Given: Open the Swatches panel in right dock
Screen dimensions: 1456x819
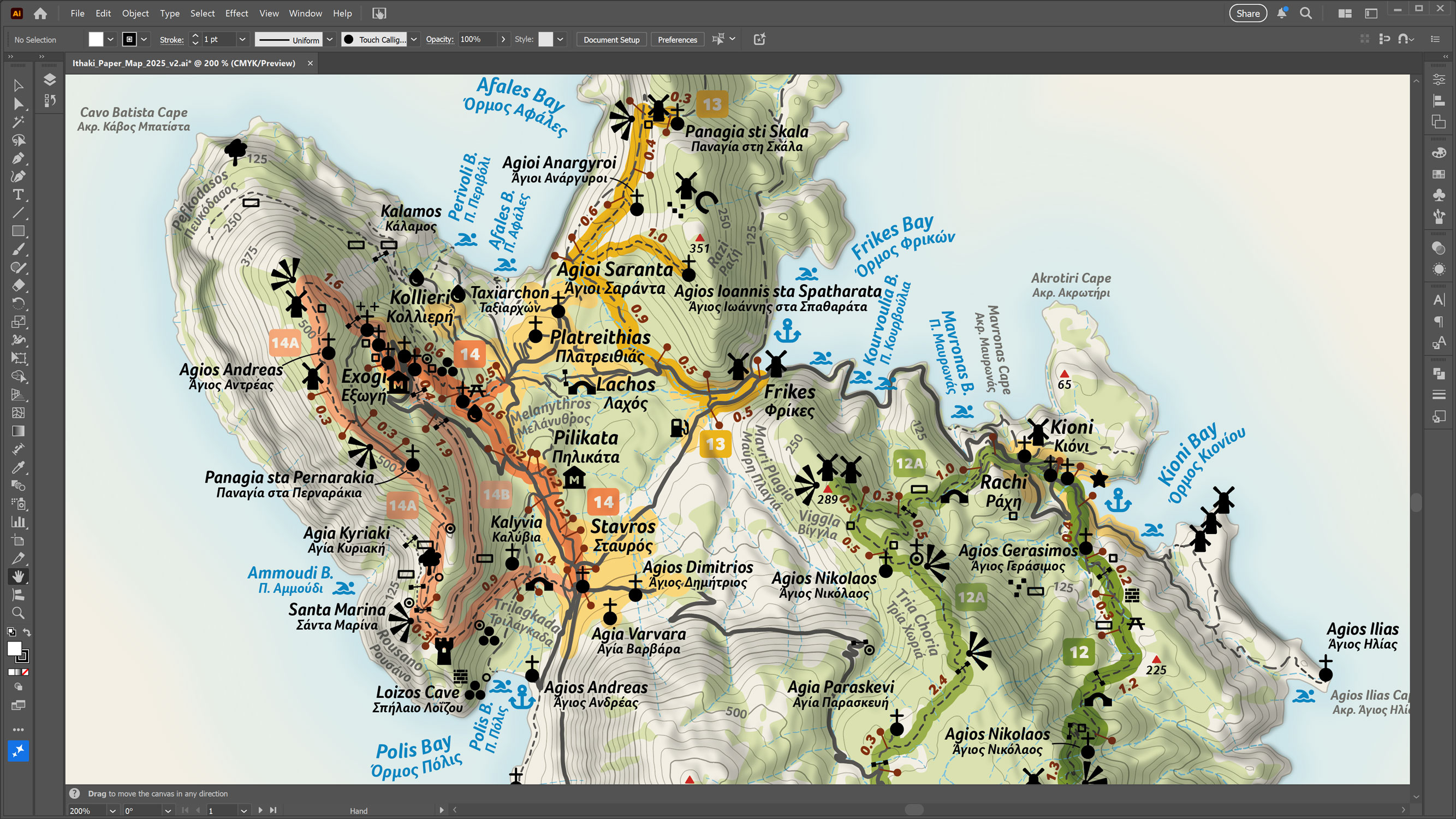Looking at the screenshot, I should pyautogui.click(x=1439, y=174).
